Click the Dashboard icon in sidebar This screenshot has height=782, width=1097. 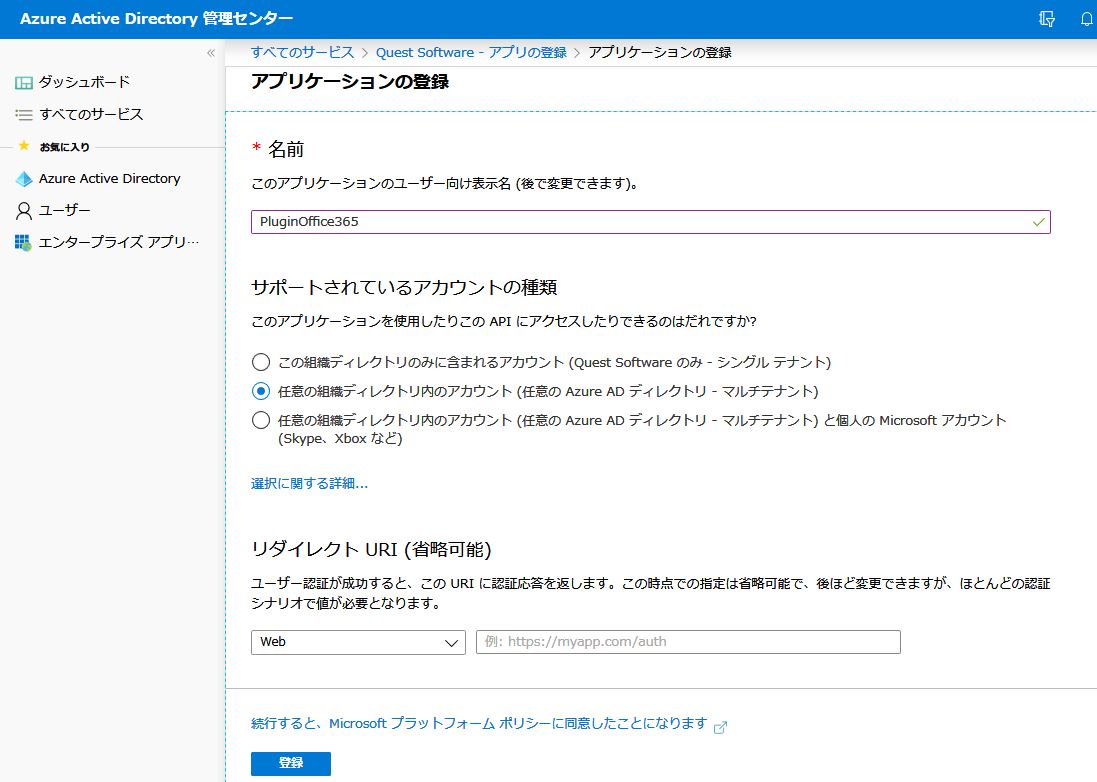24,83
